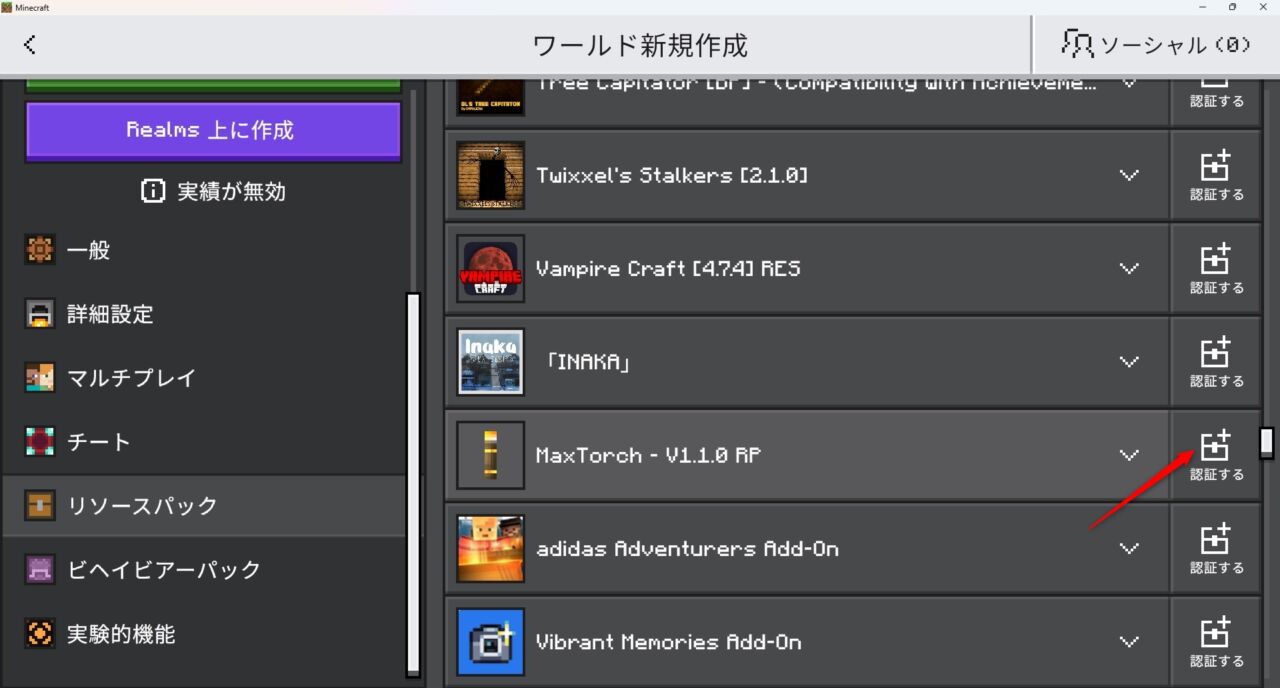Image resolution: width=1280 pixels, height=688 pixels.
Task: Click the Realms 上に作成 button
Action: coord(213,131)
